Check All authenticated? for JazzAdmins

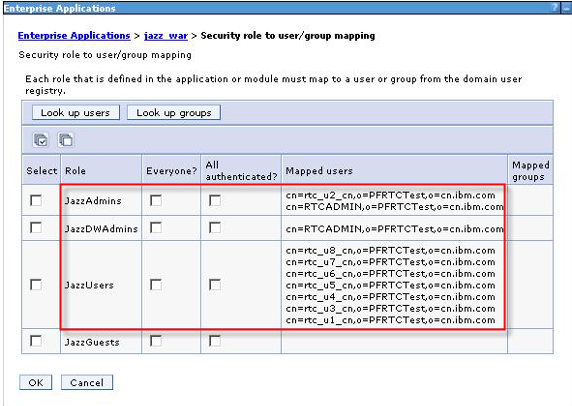(215, 200)
